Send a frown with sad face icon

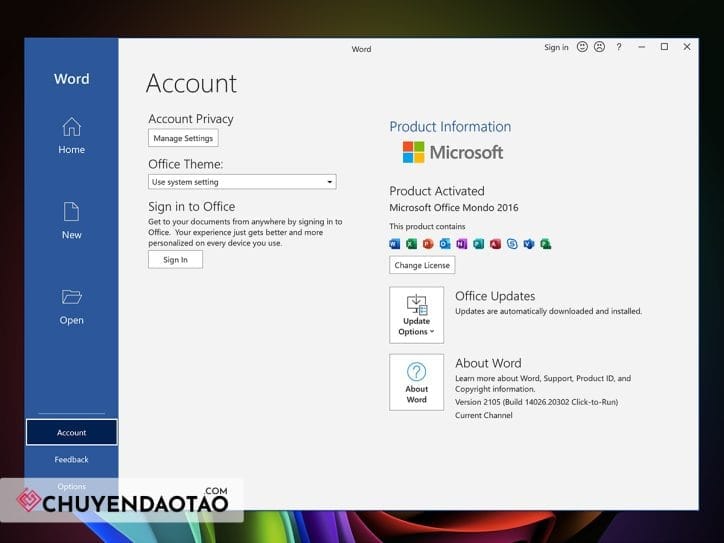(599, 47)
